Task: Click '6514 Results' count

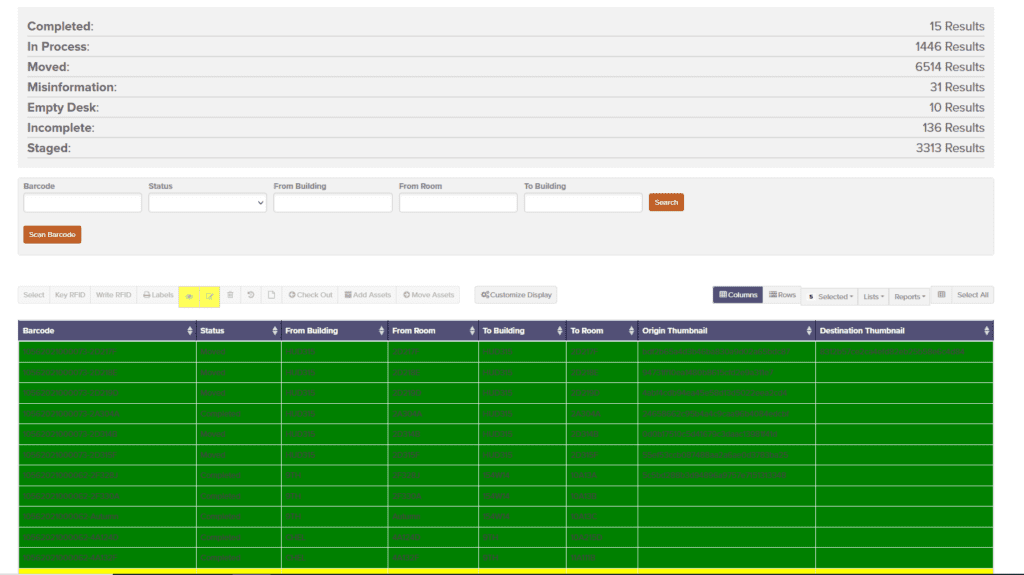Action: tap(950, 67)
